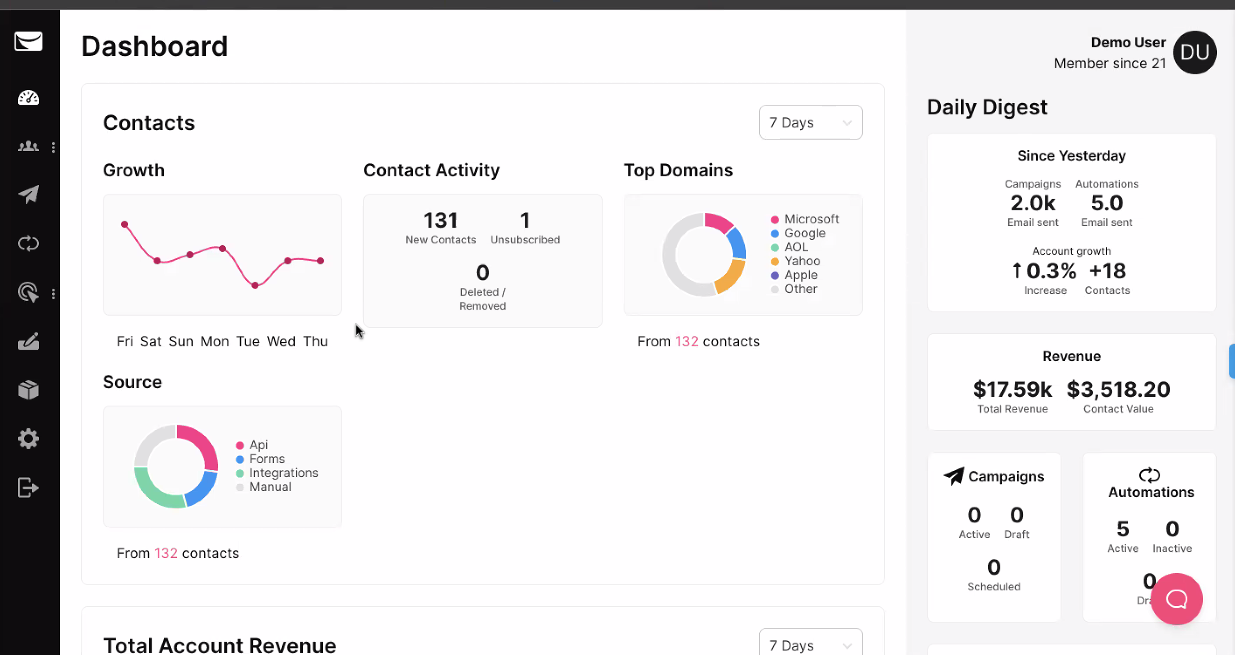Expand the three-dot submenu below the click icon
Viewport: 1235px width, 655px height.
54,293
